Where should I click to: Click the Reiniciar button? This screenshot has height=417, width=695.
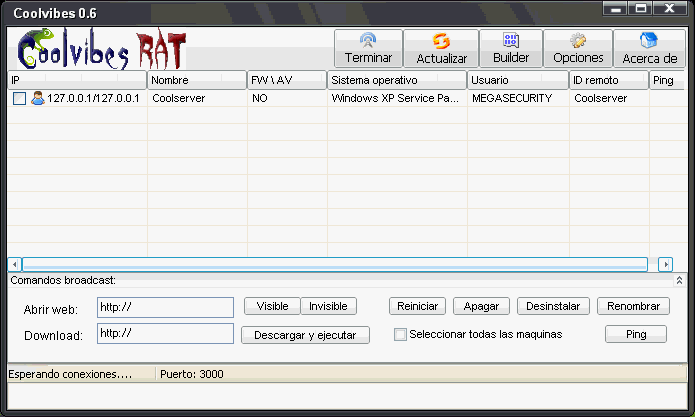[x=417, y=307]
